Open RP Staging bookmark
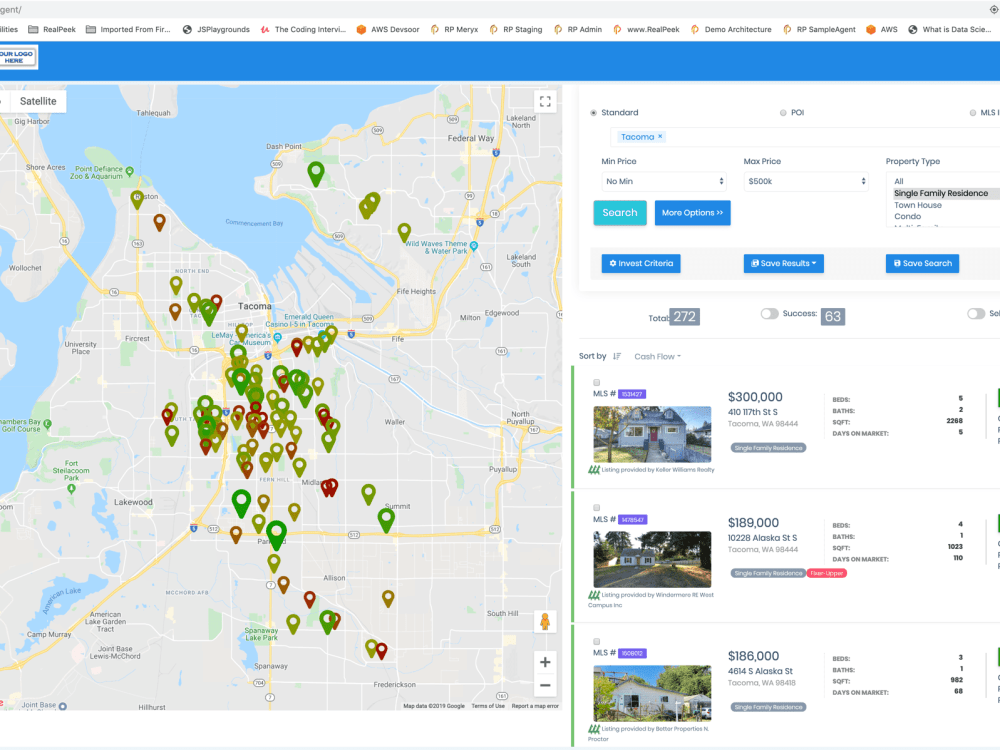This screenshot has height=750, width=1000. 516,29
